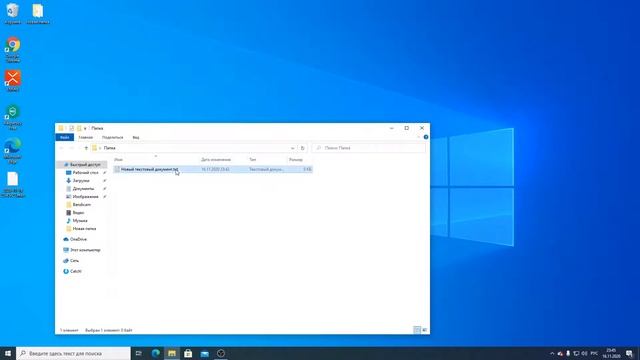Open the taskbar clock and calendar
Image resolution: width=640 pixels, height=360 pixels.
611,353
